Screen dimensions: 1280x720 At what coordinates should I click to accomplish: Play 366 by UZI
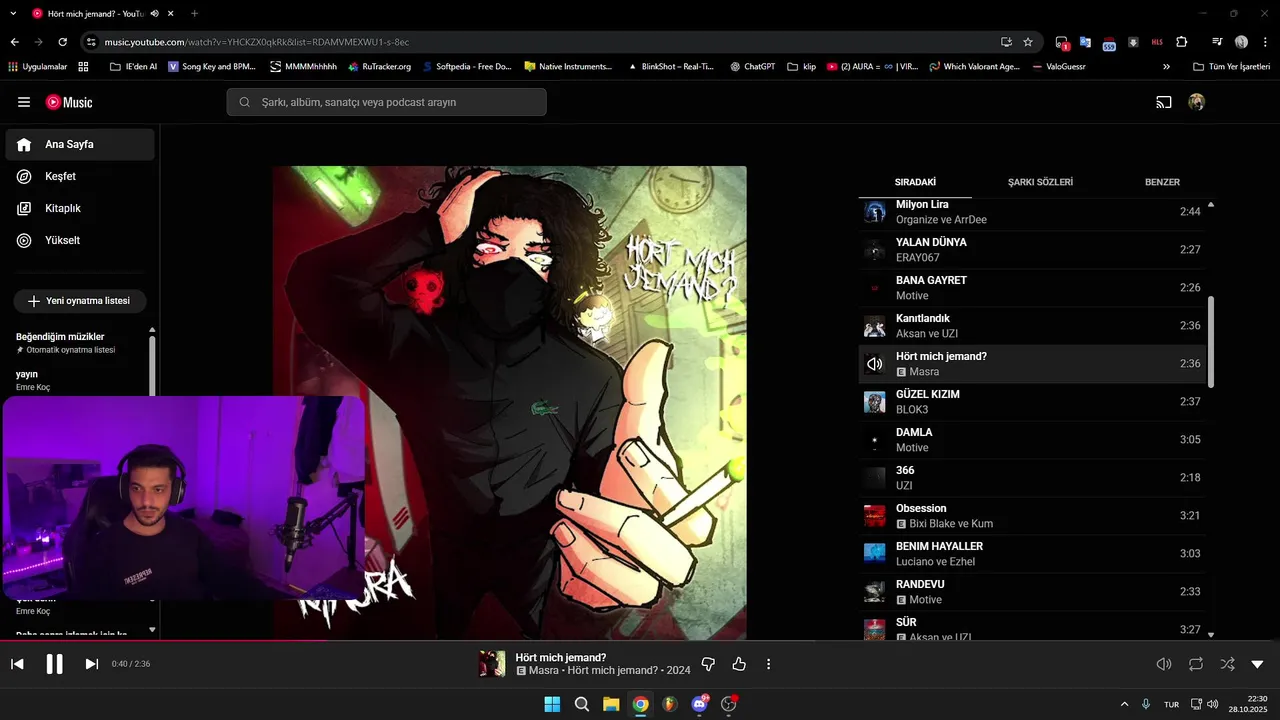click(1032, 478)
